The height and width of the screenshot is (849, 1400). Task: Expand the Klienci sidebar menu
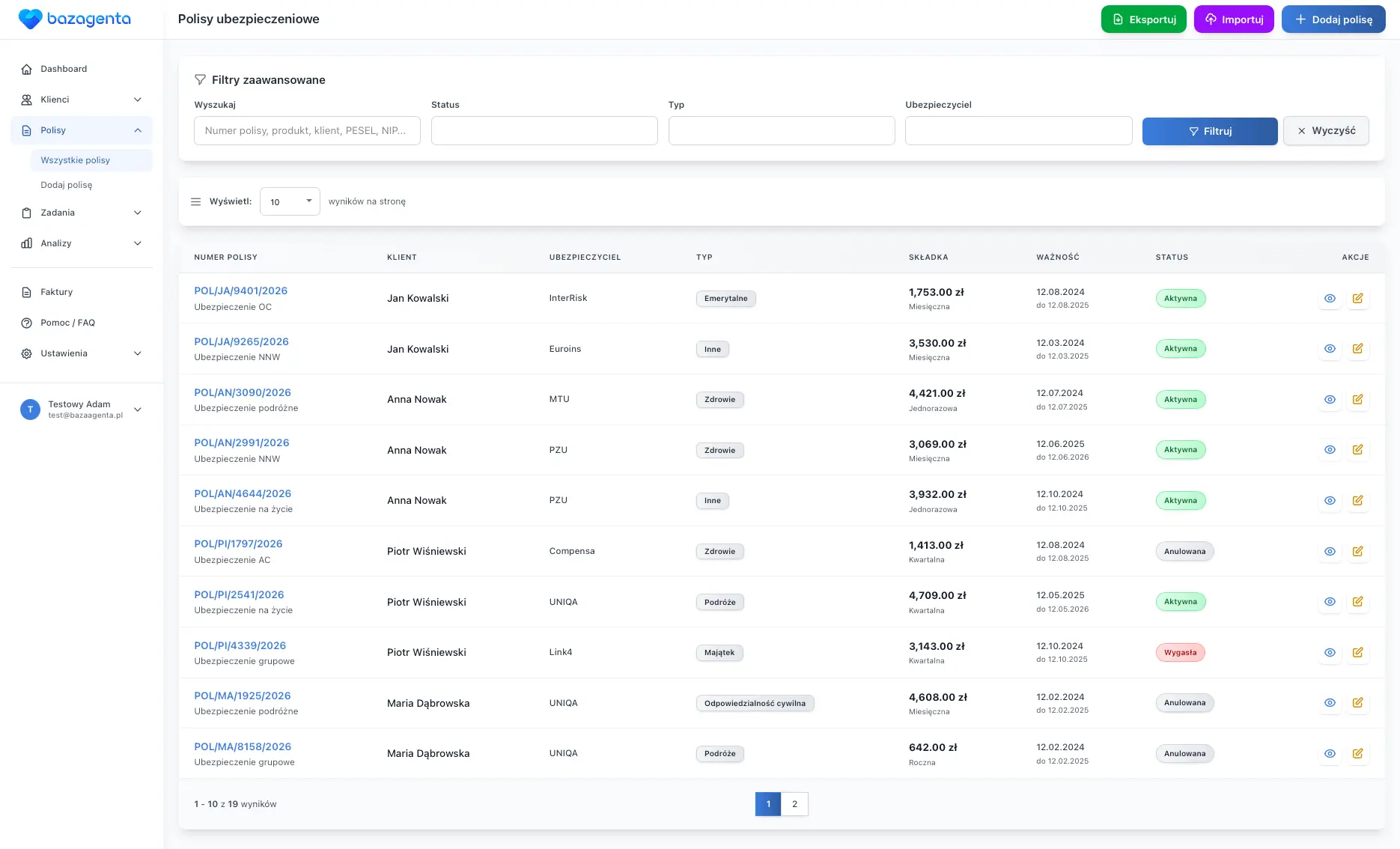click(x=137, y=100)
